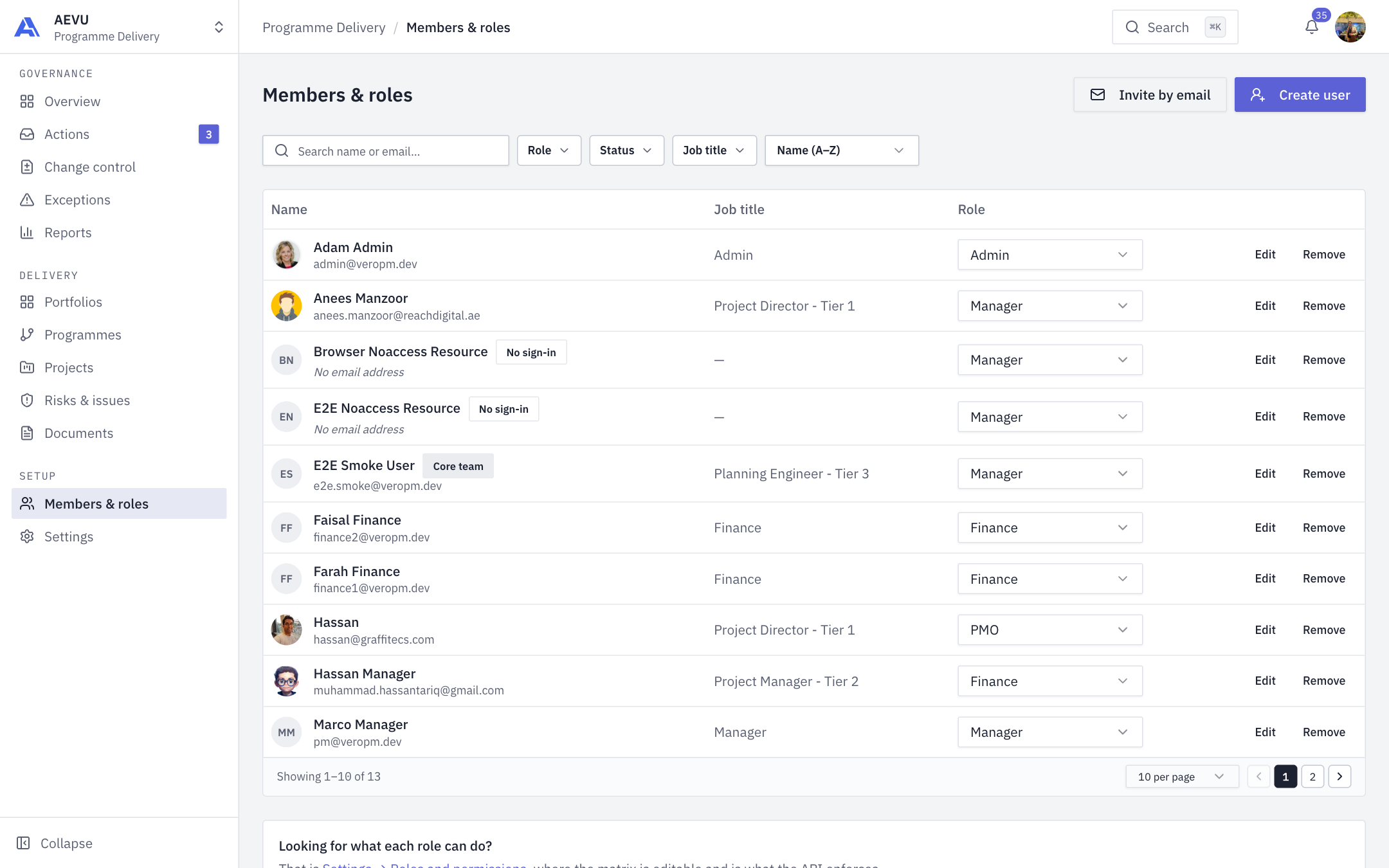
Task: Click the Portfolios grid icon
Action: [x=27, y=302]
